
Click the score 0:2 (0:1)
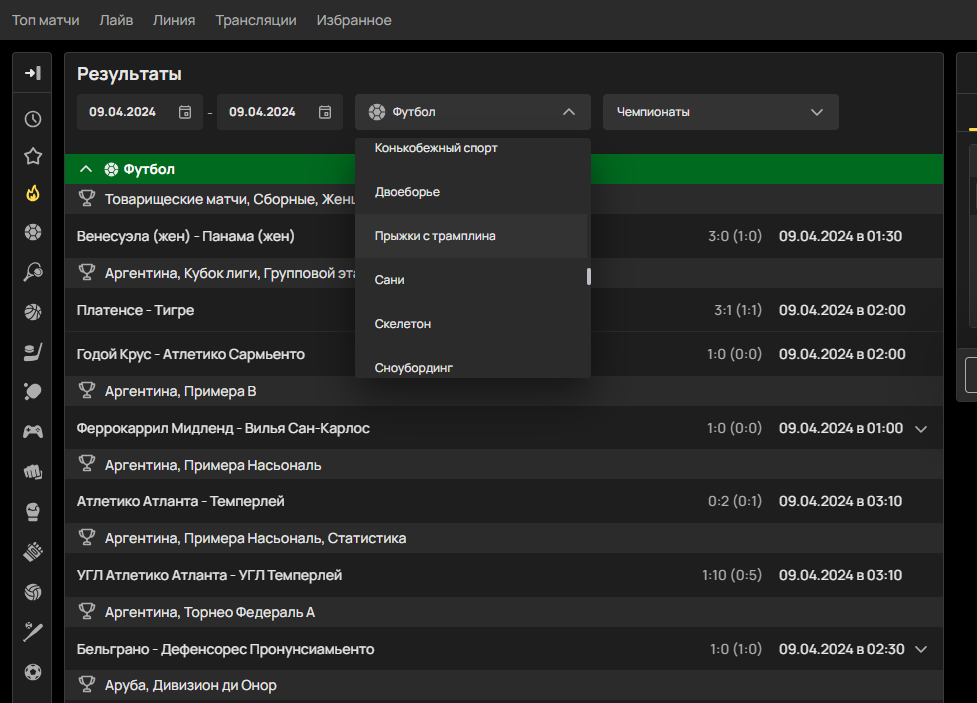735,501
